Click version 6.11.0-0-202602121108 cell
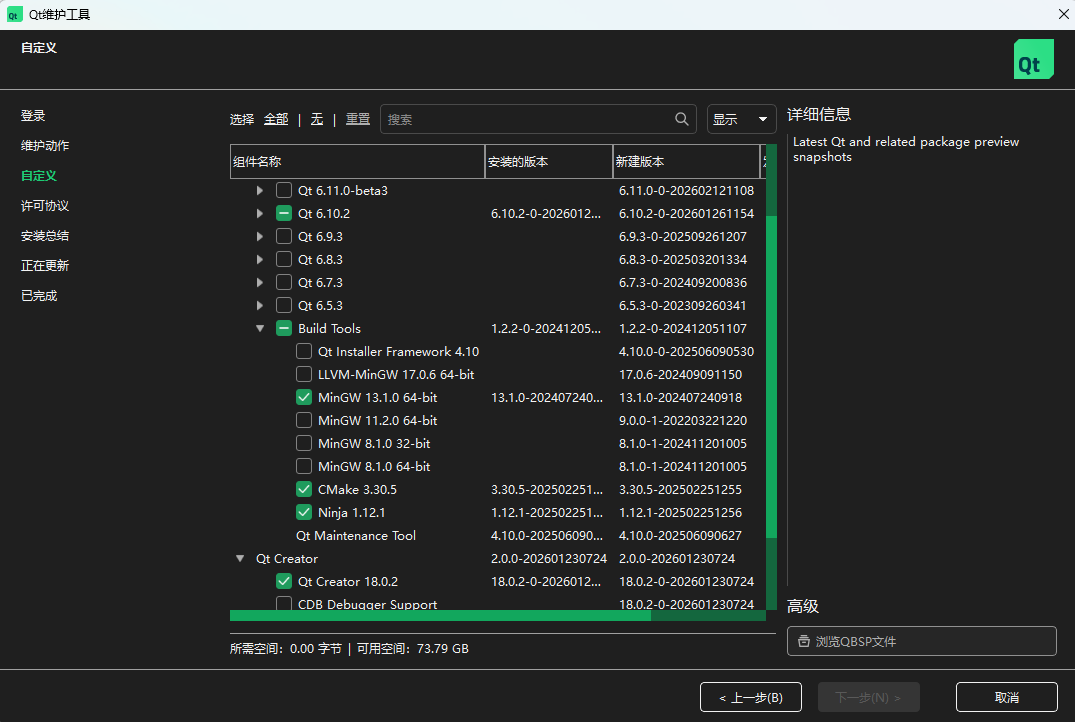 pos(686,191)
